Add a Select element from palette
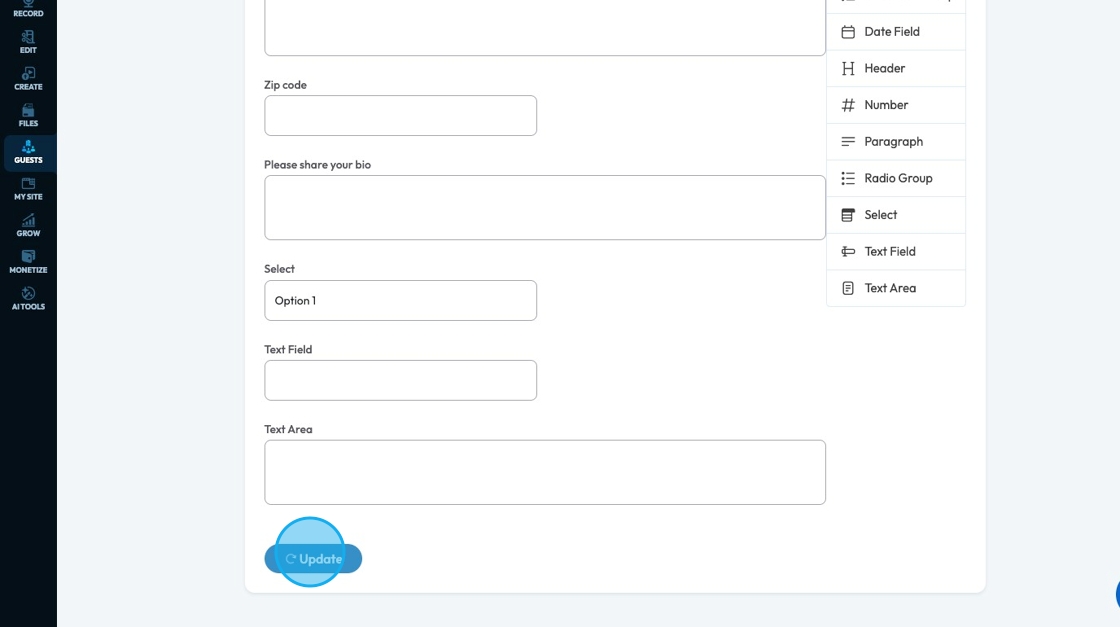 (x=896, y=215)
